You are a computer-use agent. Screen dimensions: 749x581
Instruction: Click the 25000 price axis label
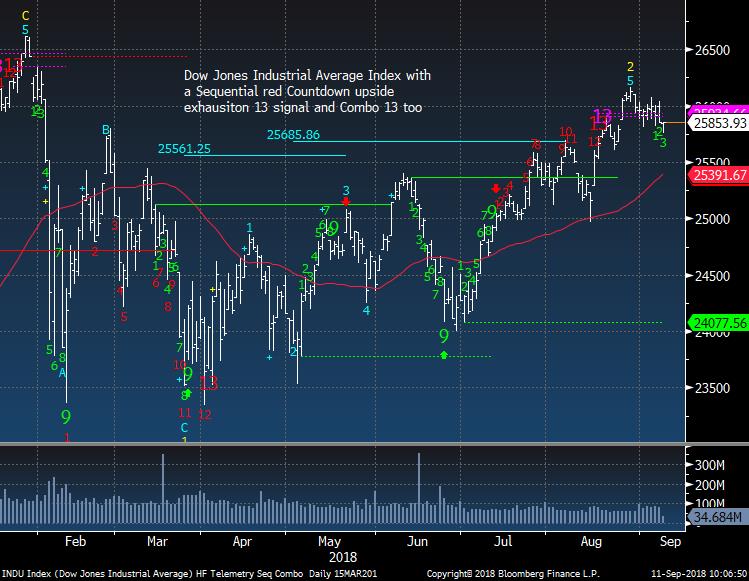pos(712,219)
